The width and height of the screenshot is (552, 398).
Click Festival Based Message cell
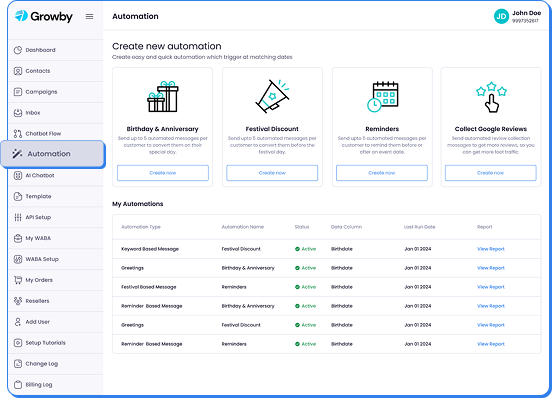click(149, 287)
